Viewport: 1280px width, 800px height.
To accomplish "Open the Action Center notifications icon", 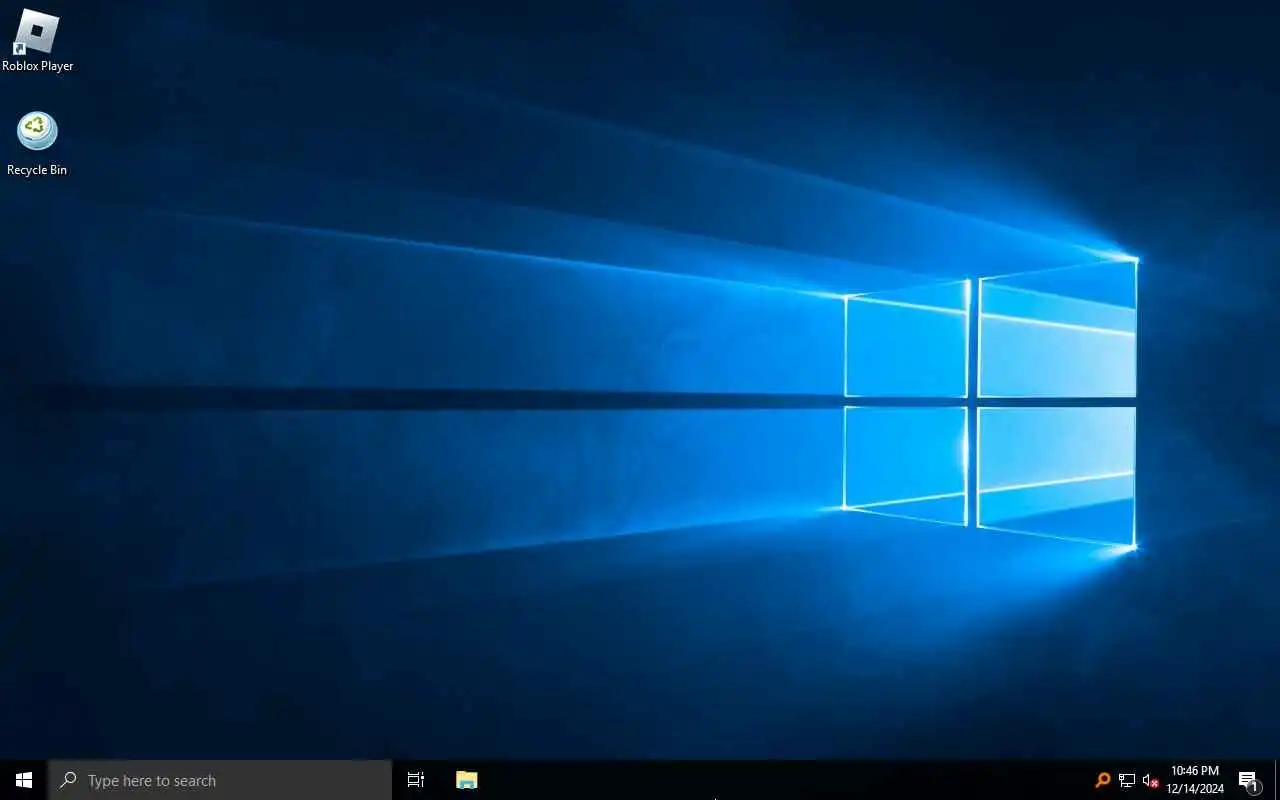I will [x=1248, y=780].
